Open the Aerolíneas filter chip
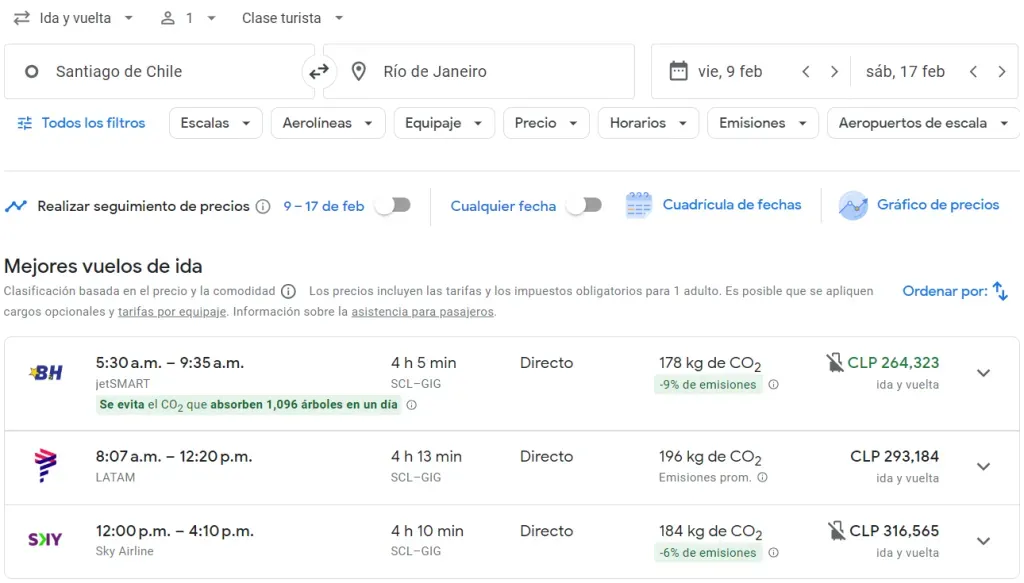1024x583 pixels. click(x=327, y=123)
